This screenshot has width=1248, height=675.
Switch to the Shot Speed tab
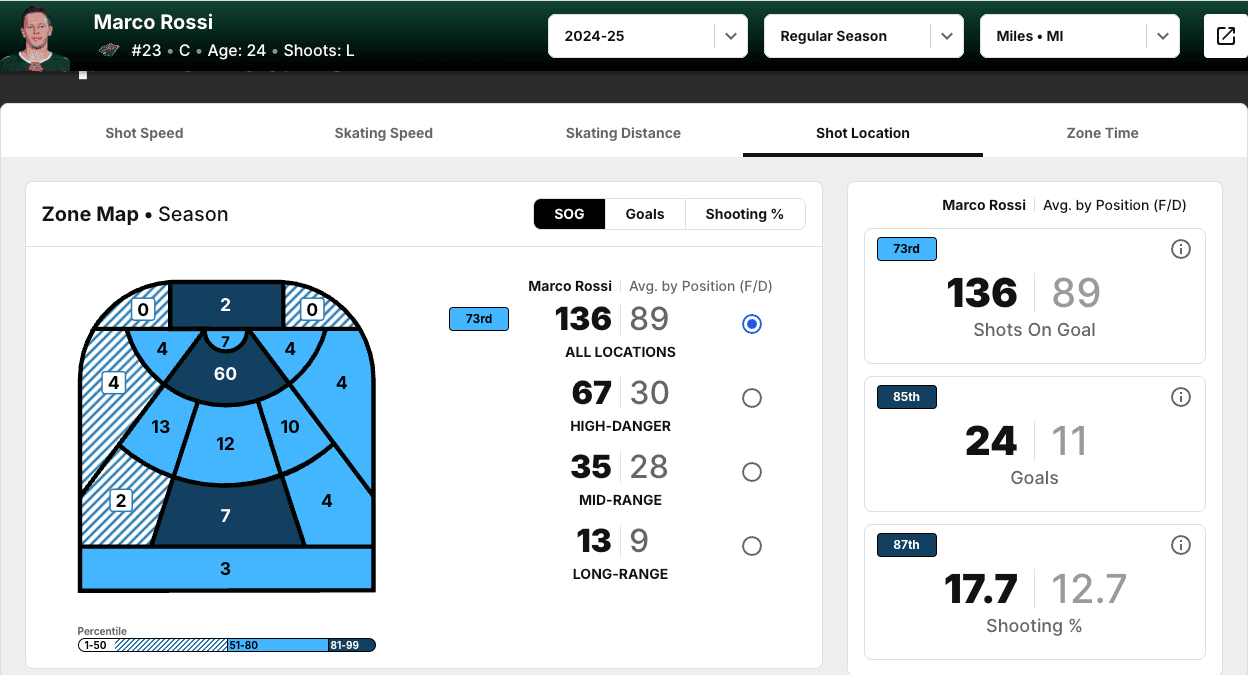coord(144,133)
